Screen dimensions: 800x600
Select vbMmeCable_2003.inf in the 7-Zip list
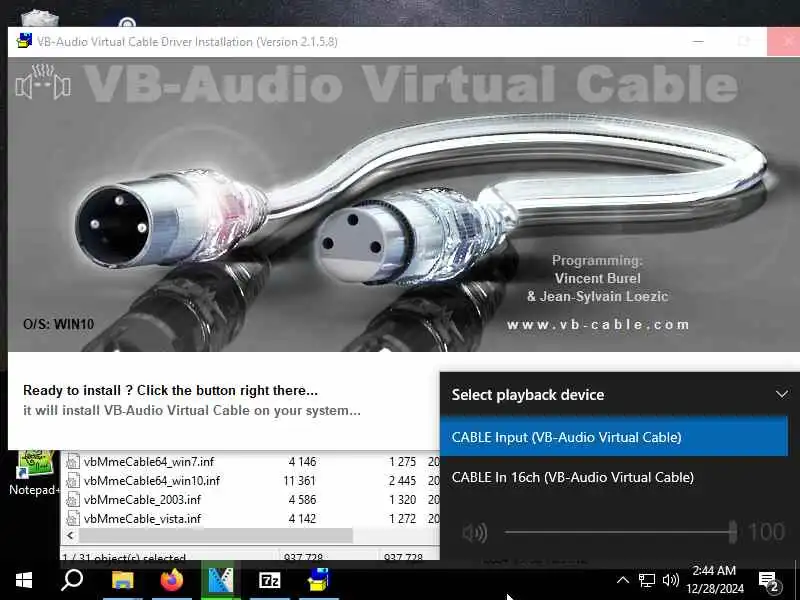click(x=142, y=499)
